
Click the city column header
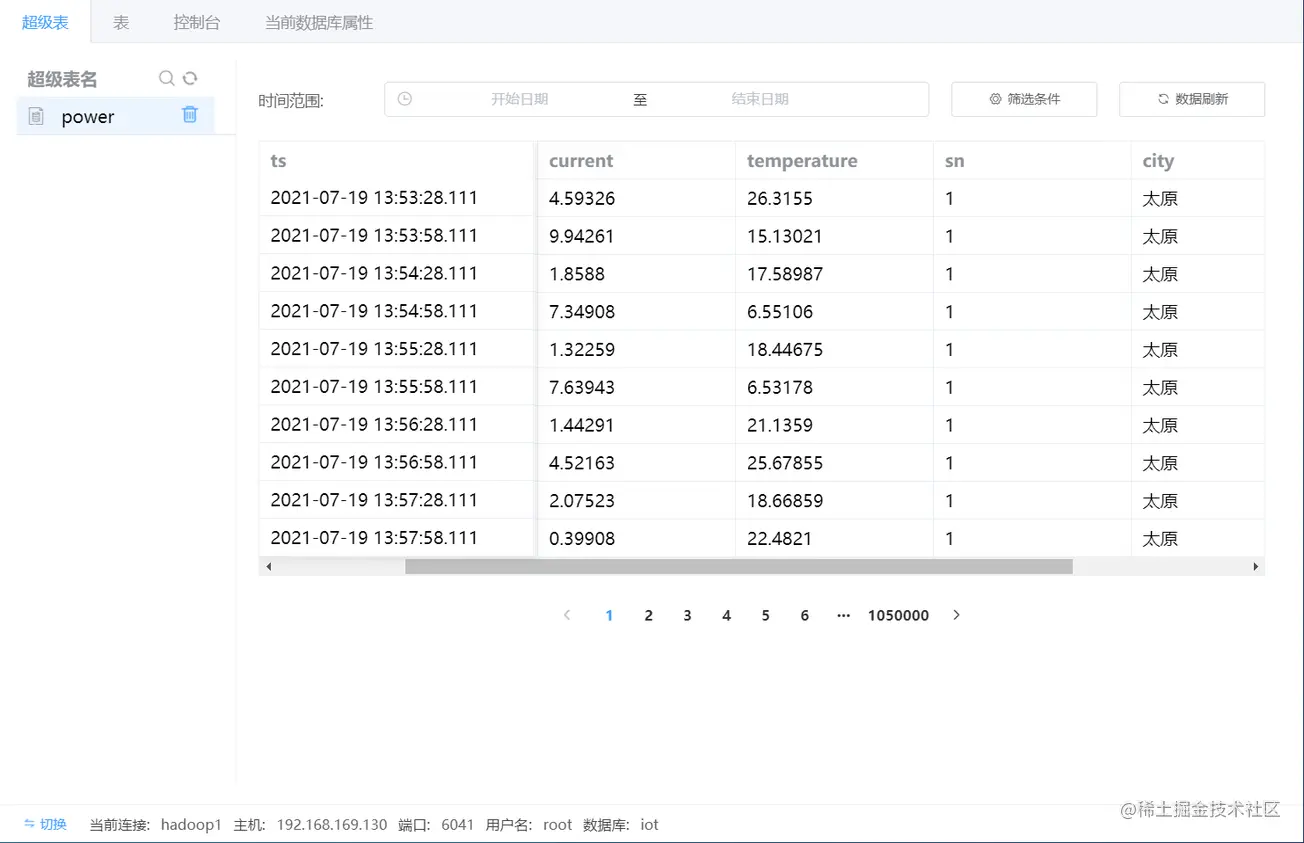click(x=1198, y=160)
